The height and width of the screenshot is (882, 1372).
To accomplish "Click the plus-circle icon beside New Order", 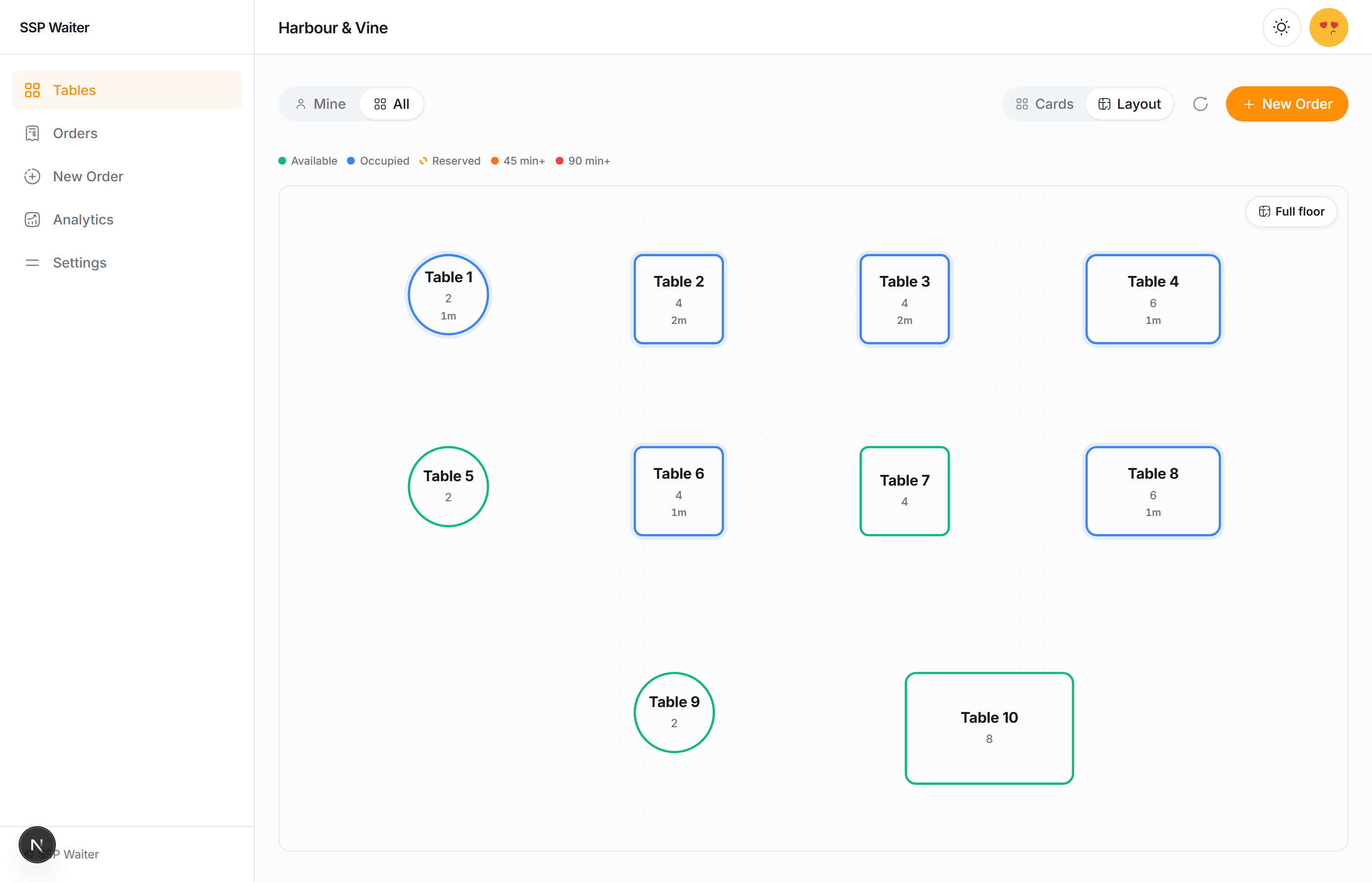I will (32, 176).
